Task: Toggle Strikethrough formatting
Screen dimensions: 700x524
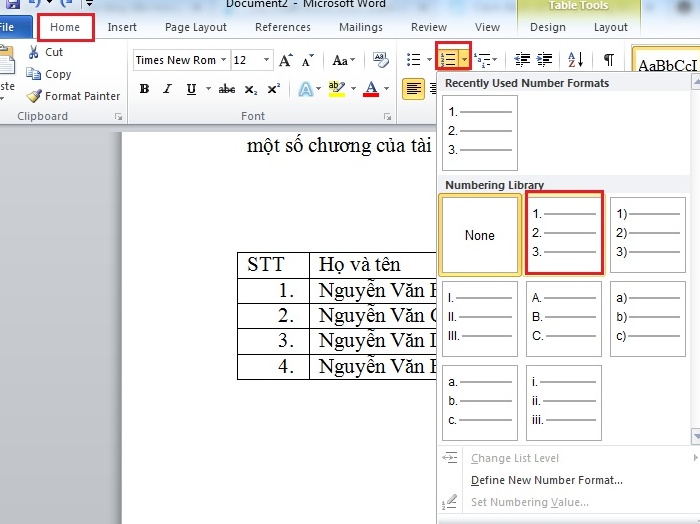Action: click(x=227, y=89)
